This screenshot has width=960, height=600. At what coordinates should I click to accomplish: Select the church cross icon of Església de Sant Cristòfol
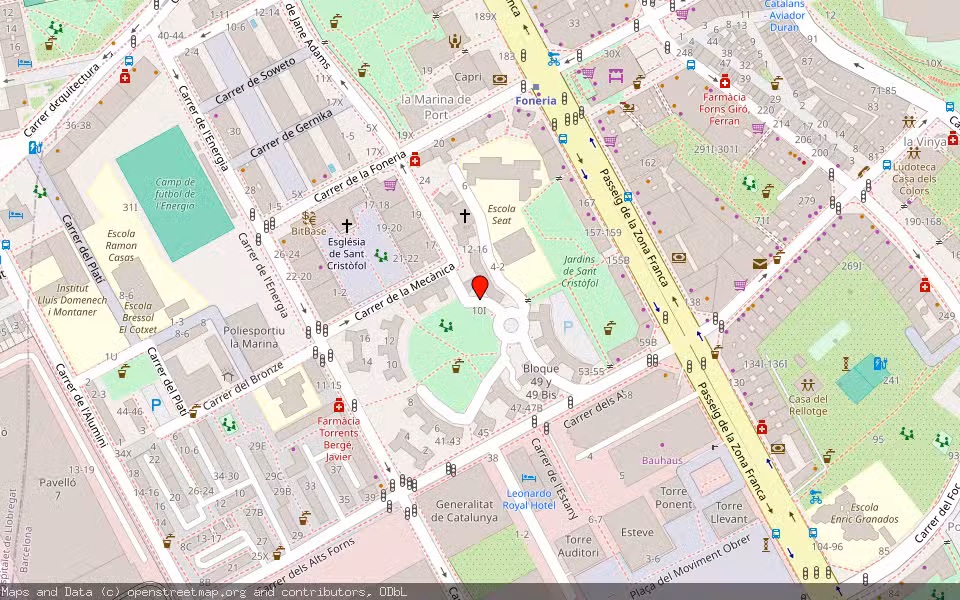point(347,226)
